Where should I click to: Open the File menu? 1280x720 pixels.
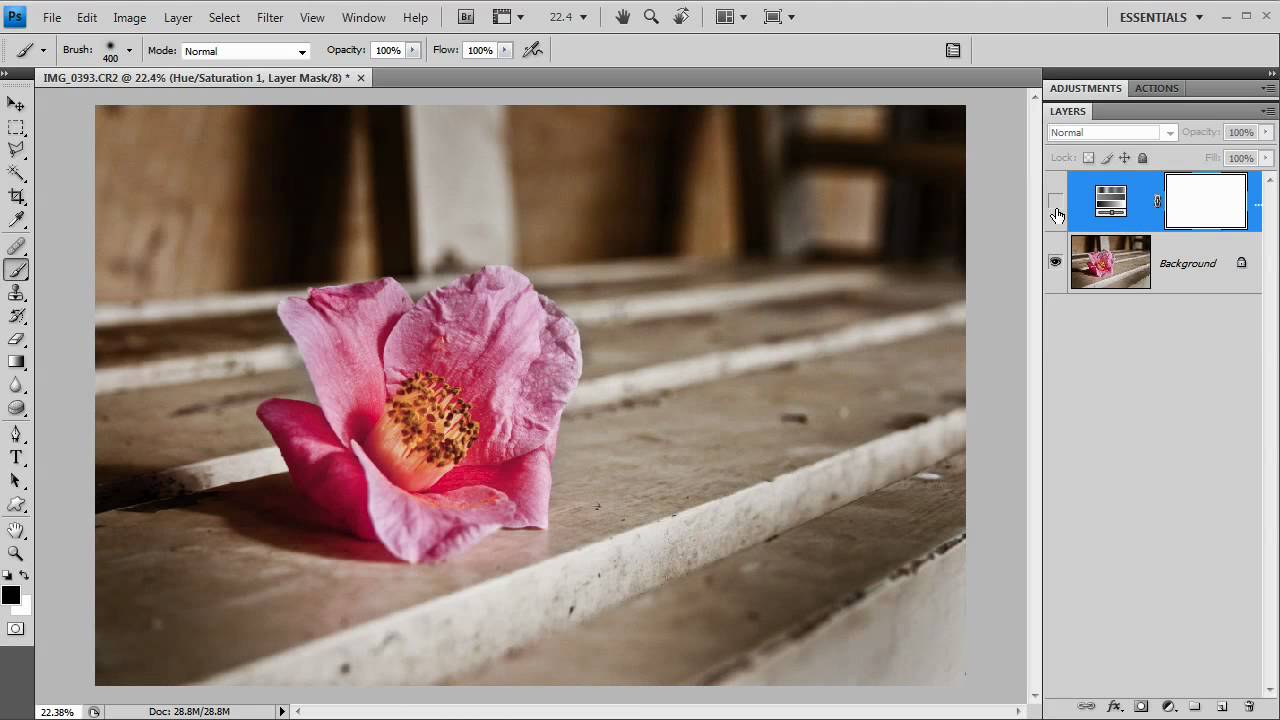click(52, 17)
